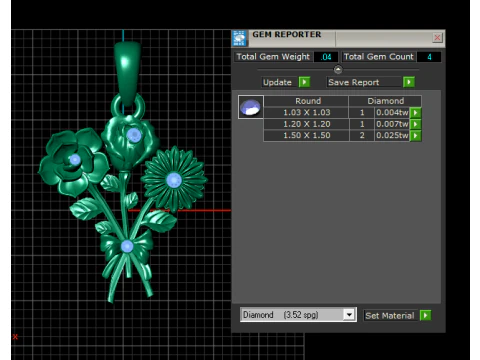Click the Total Gem Weight value .04
The image size is (480, 360).
(326, 57)
